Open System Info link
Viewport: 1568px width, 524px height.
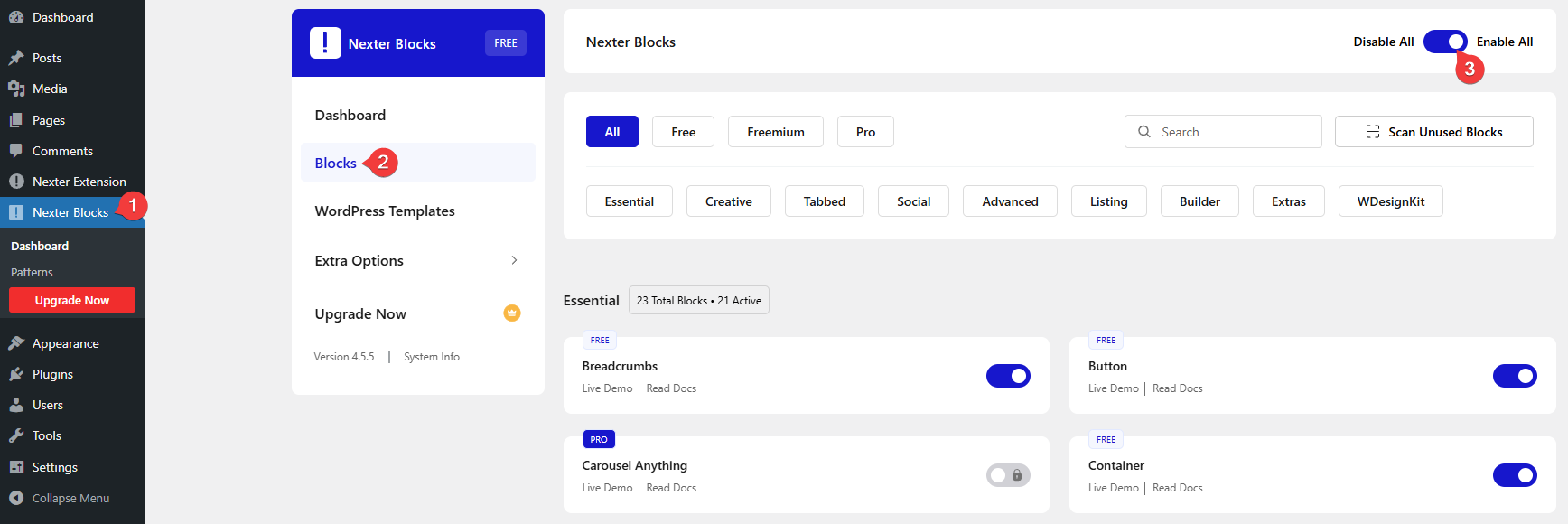432,357
